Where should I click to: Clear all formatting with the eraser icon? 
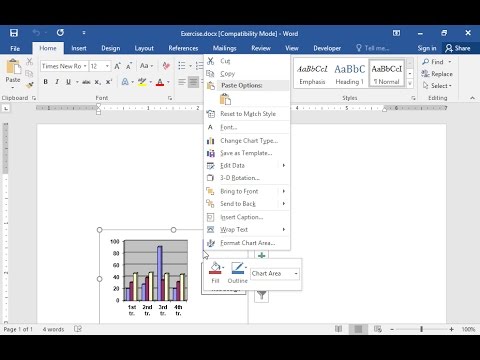point(166,66)
